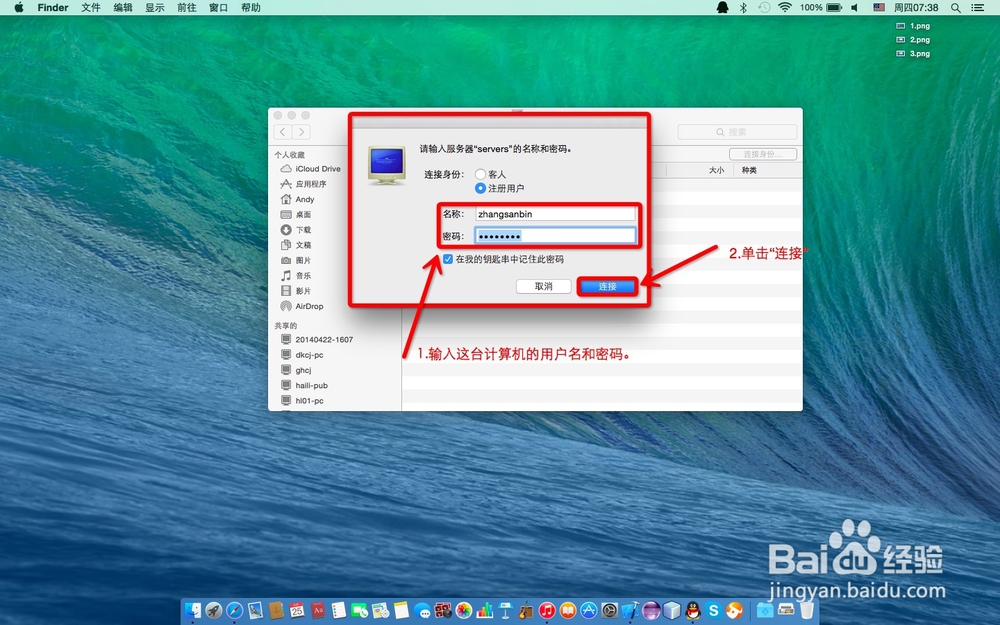Click the 取消 cancel button
The image size is (1000, 625).
click(543, 286)
